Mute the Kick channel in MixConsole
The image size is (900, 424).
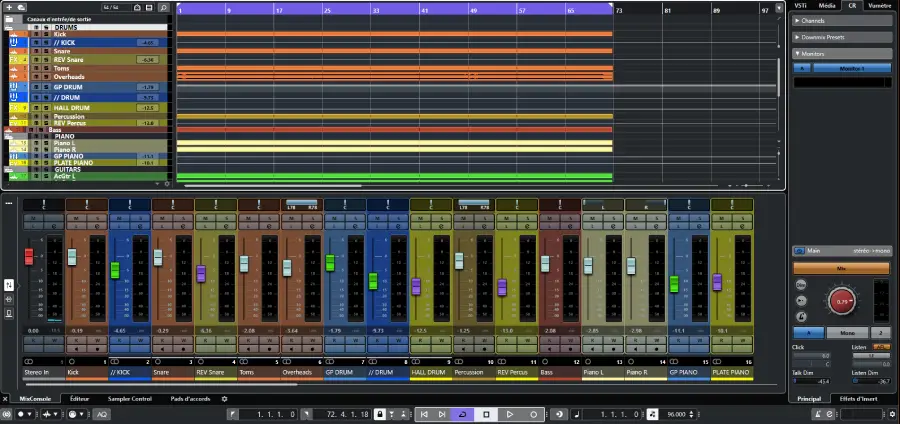(76, 219)
